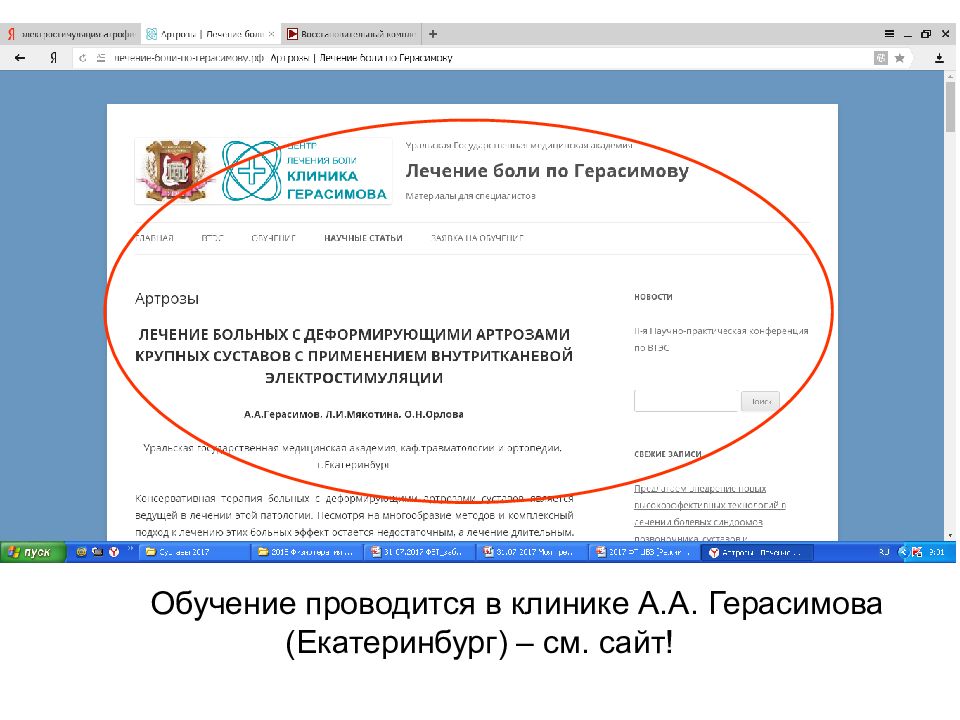Go back with the browser back arrow
This screenshot has width=960, height=720.
coord(20,58)
